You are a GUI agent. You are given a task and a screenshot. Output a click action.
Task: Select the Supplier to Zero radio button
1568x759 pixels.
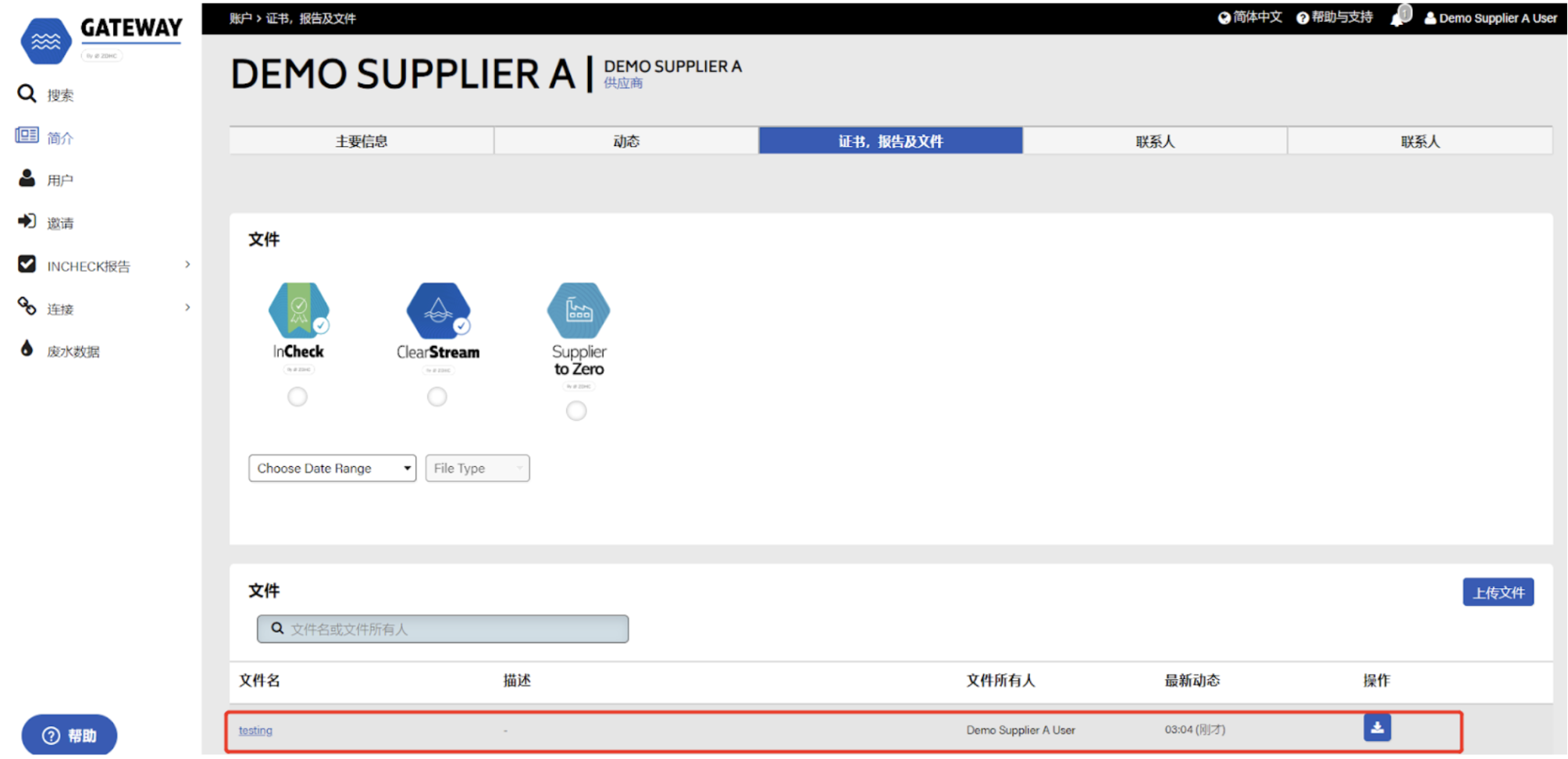576,411
